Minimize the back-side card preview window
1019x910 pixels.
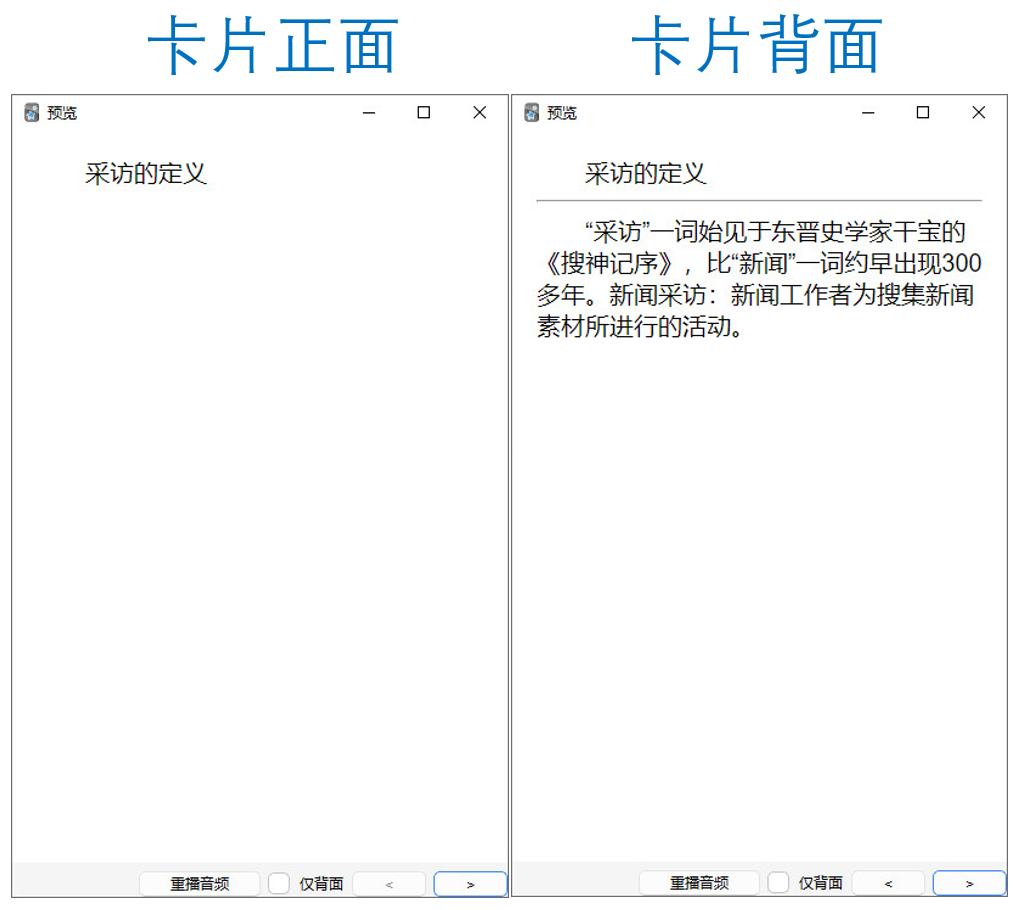(868, 113)
